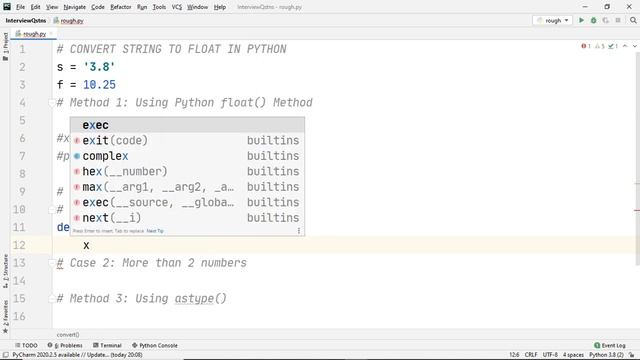Toggle read-only lock icon in status bar

click(x=632, y=355)
